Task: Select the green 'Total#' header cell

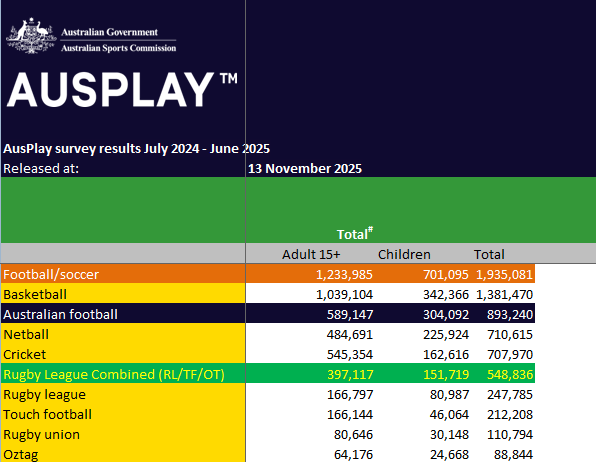Action: point(355,233)
